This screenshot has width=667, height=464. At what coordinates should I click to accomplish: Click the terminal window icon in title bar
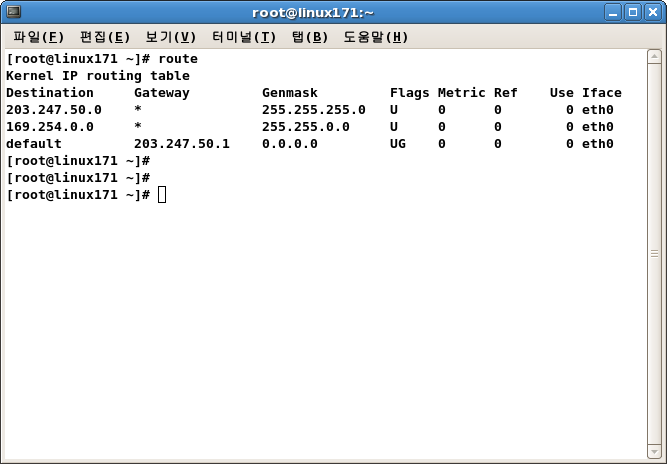tap(14, 12)
